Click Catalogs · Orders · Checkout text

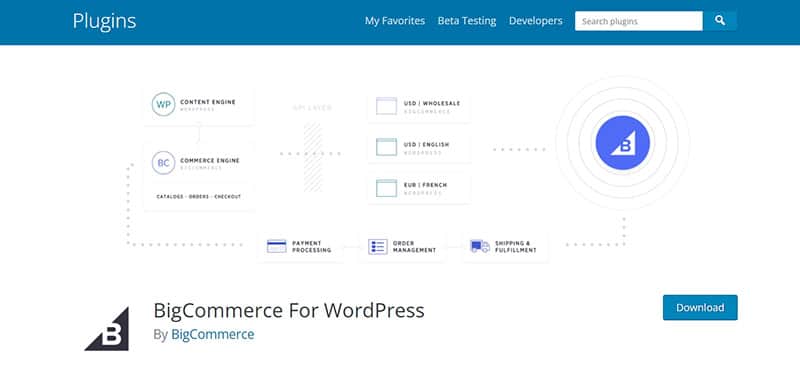198,196
